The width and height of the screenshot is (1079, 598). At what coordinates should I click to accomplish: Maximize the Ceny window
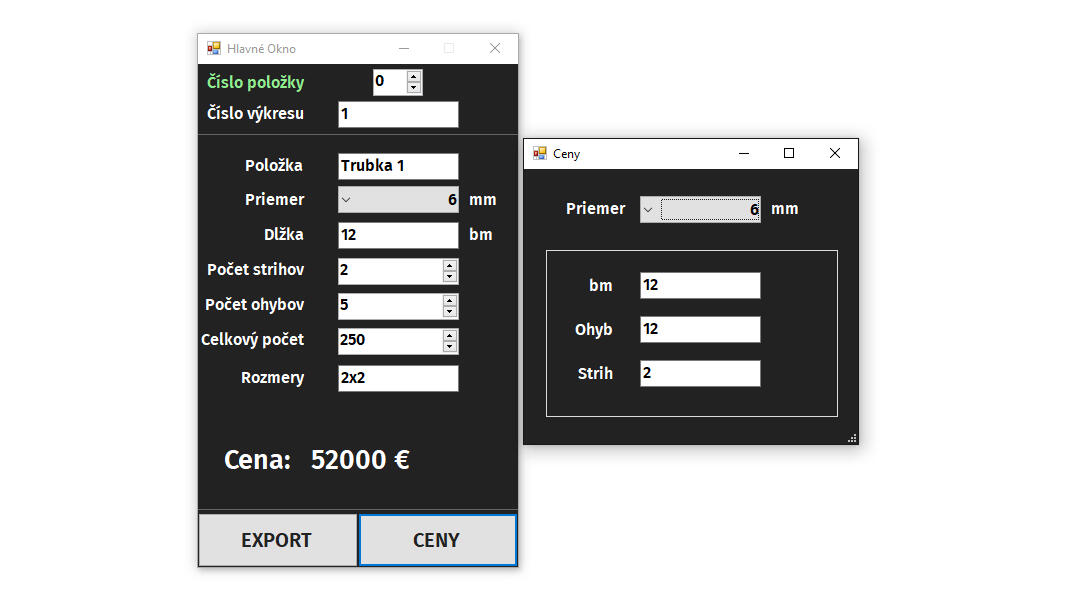pyautogui.click(x=789, y=153)
